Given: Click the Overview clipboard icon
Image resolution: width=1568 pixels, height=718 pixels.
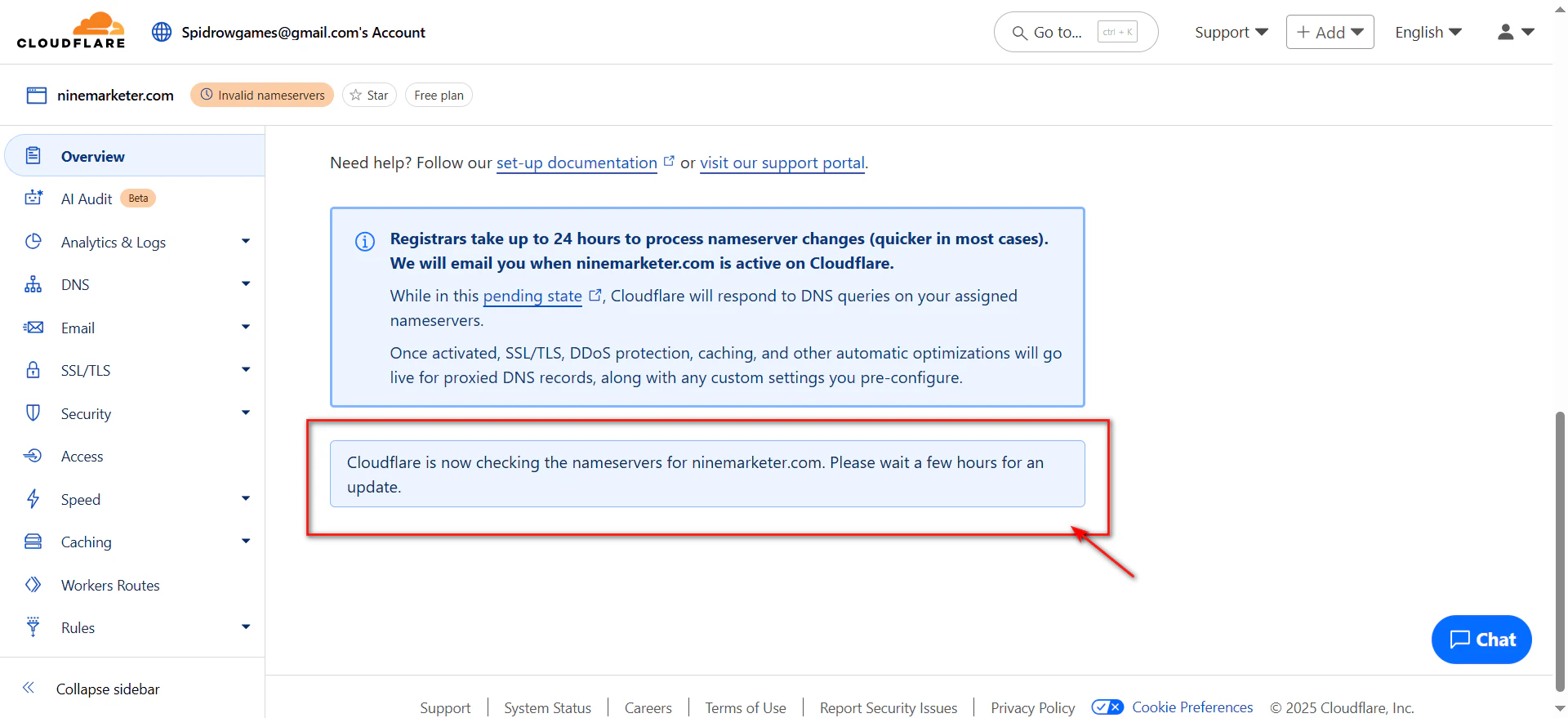Looking at the screenshot, I should pyautogui.click(x=33, y=155).
